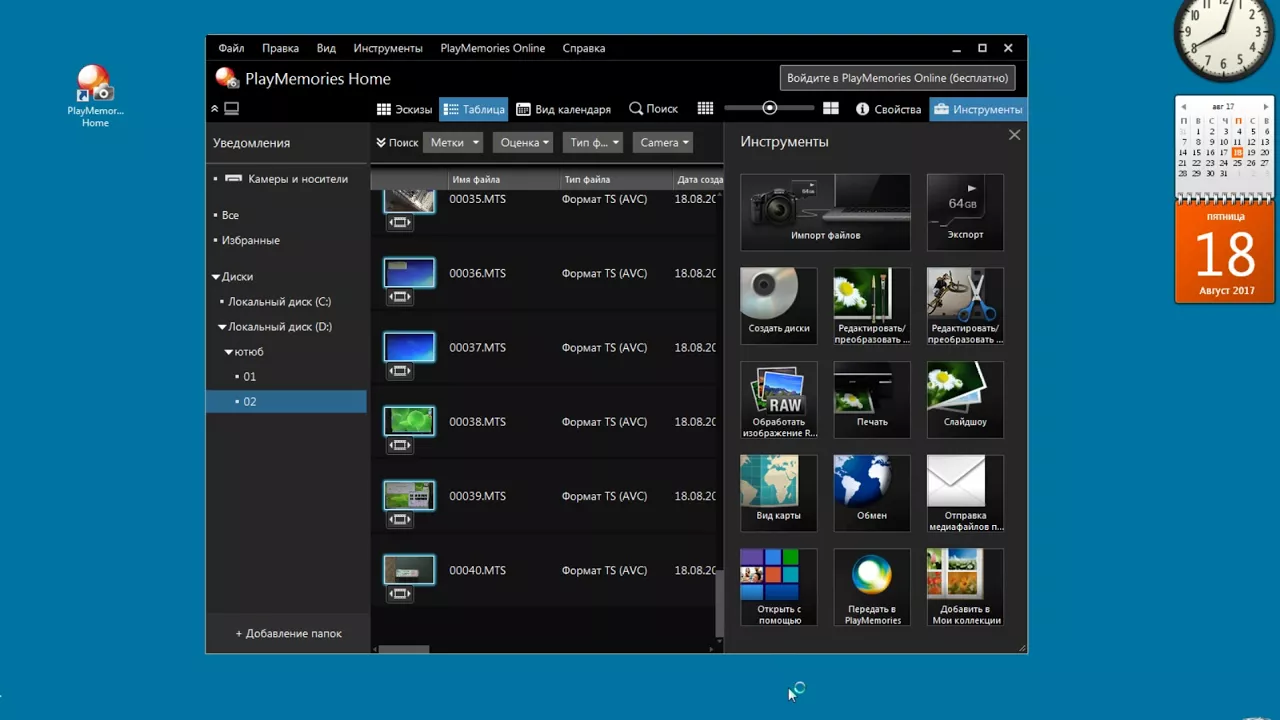Open the Search function in the toolbar

[x=653, y=109]
